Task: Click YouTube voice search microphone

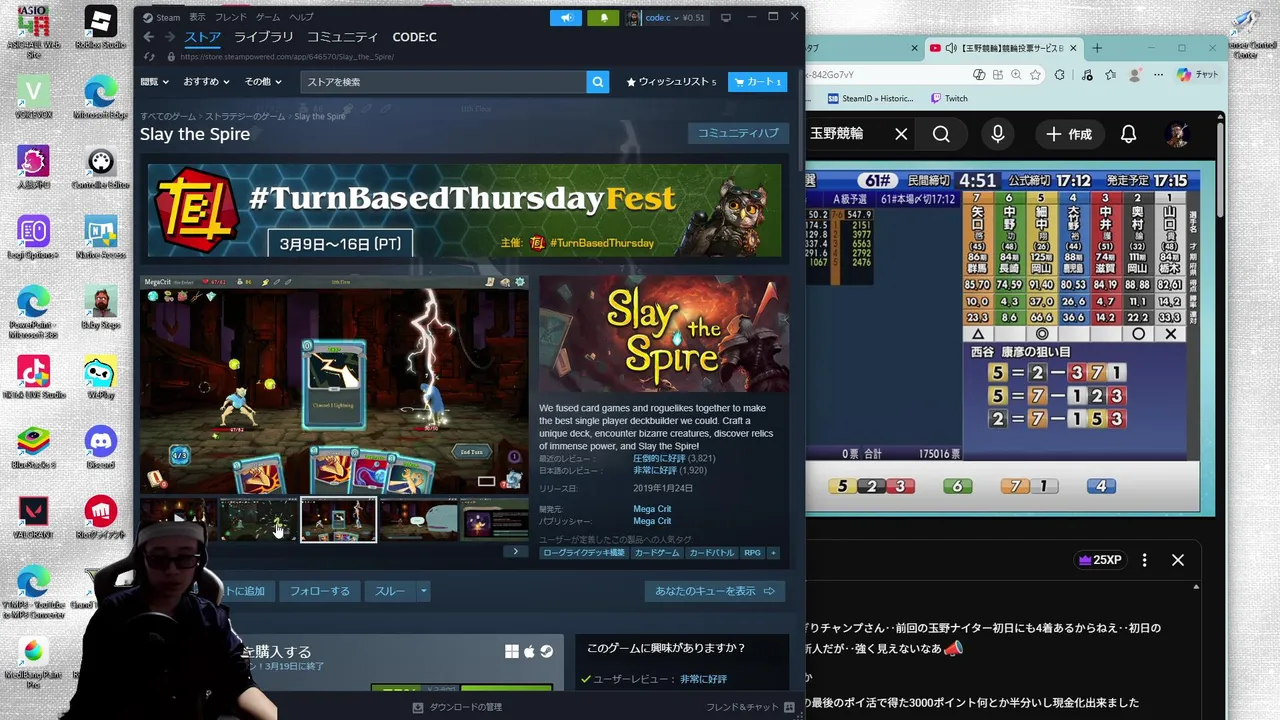Action: [998, 134]
